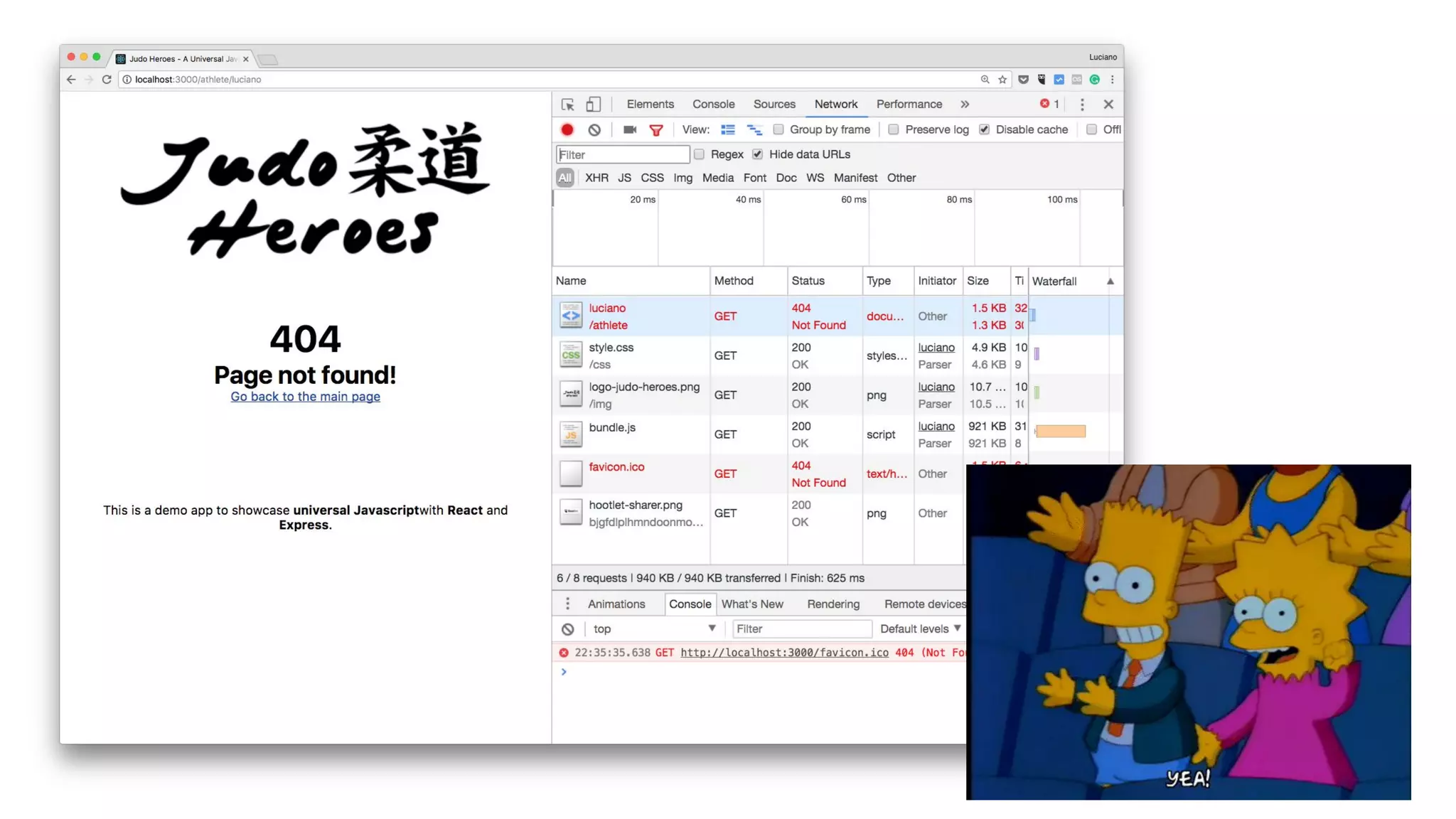The height and width of the screenshot is (819, 1456).
Task: Enable the Group by frame checkbox
Action: tap(778, 129)
